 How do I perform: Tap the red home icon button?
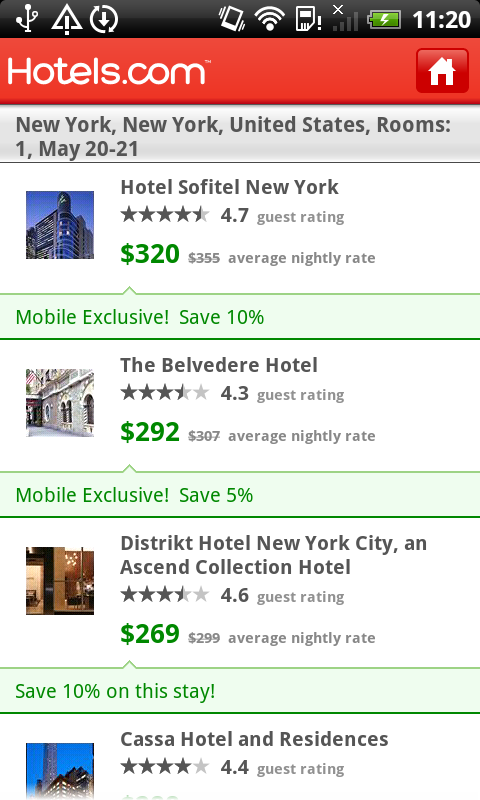[442, 71]
